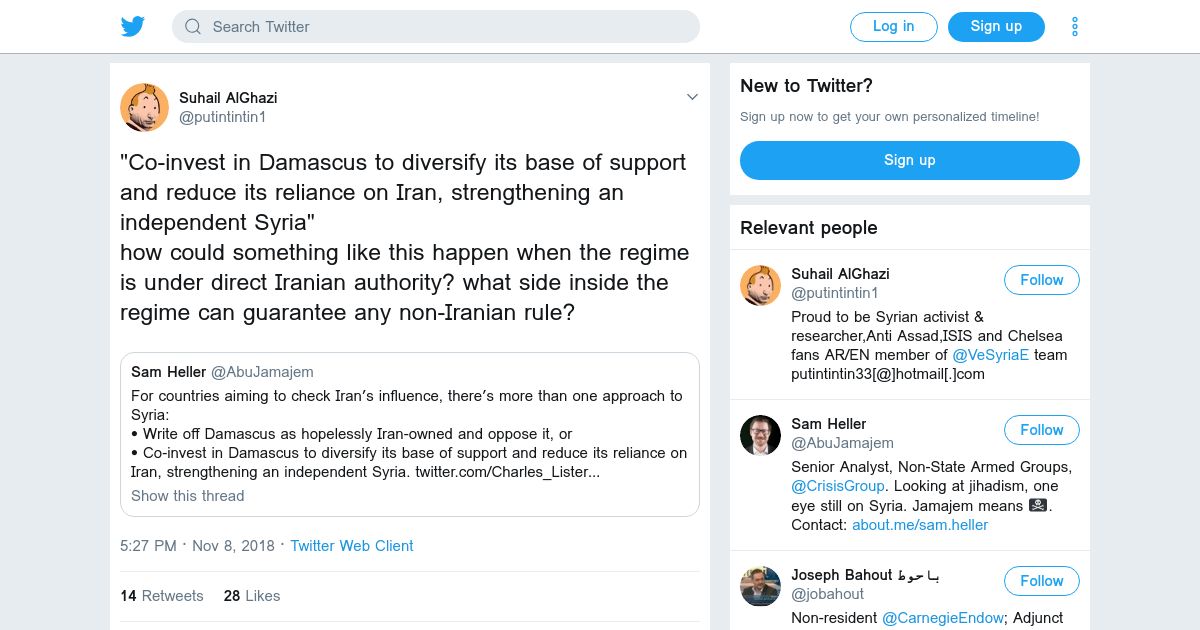This screenshot has height=630, width=1200.
Task: Click the large Sign up button in sidebar
Action: [x=909, y=160]
